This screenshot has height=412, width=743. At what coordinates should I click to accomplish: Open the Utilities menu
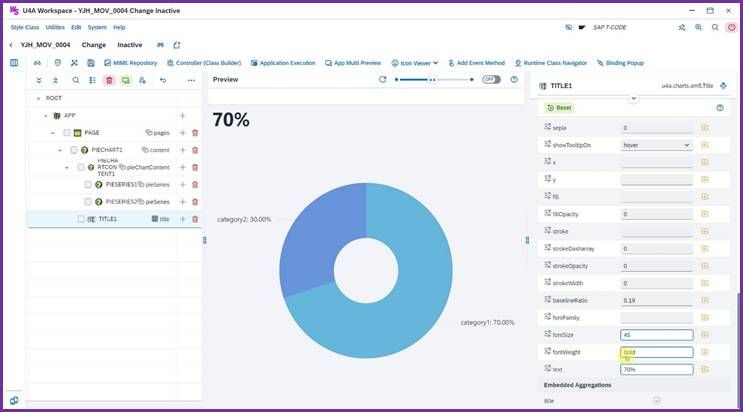pyautogui.click(x=55, y=27)
